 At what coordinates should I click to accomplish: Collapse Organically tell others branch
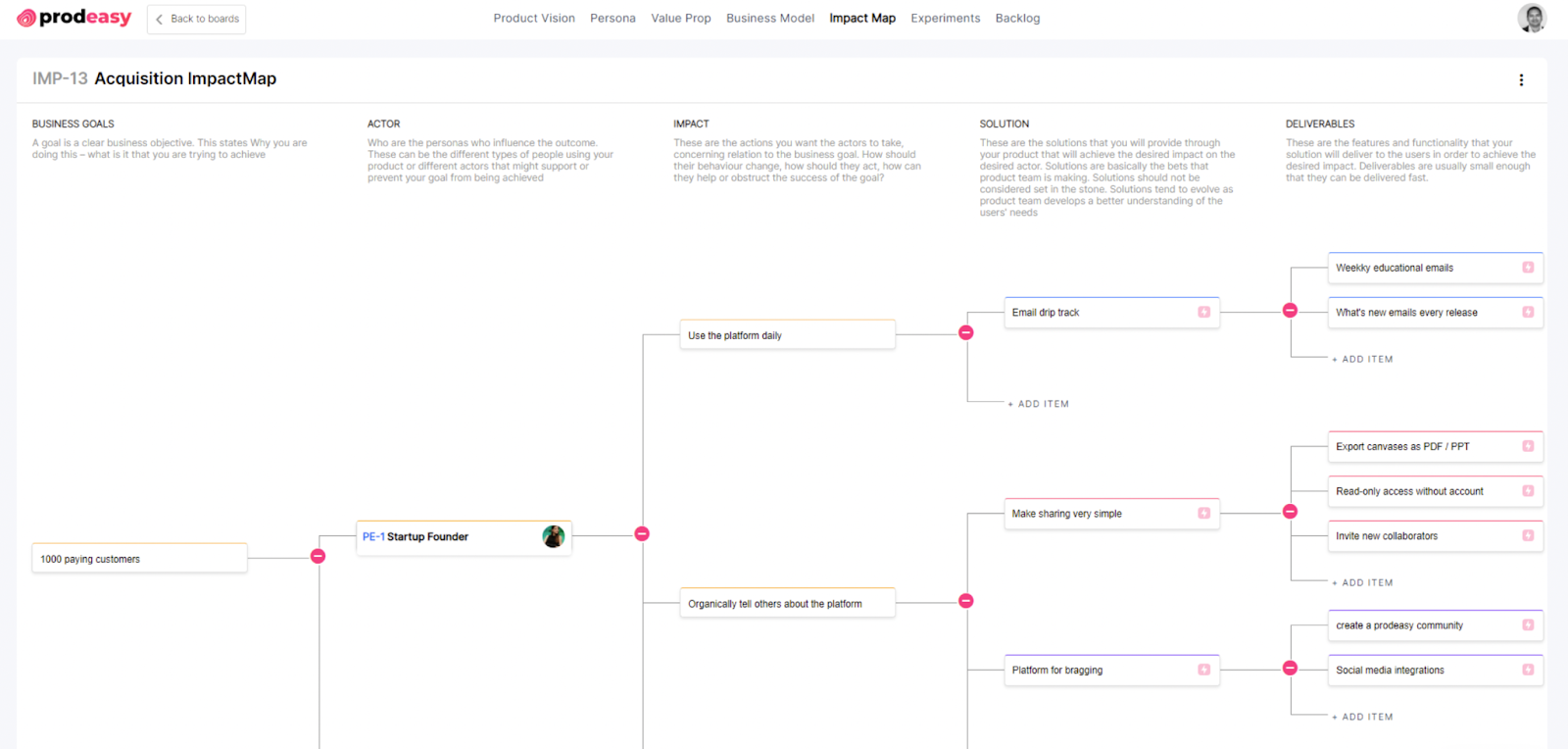pos(965,601)
